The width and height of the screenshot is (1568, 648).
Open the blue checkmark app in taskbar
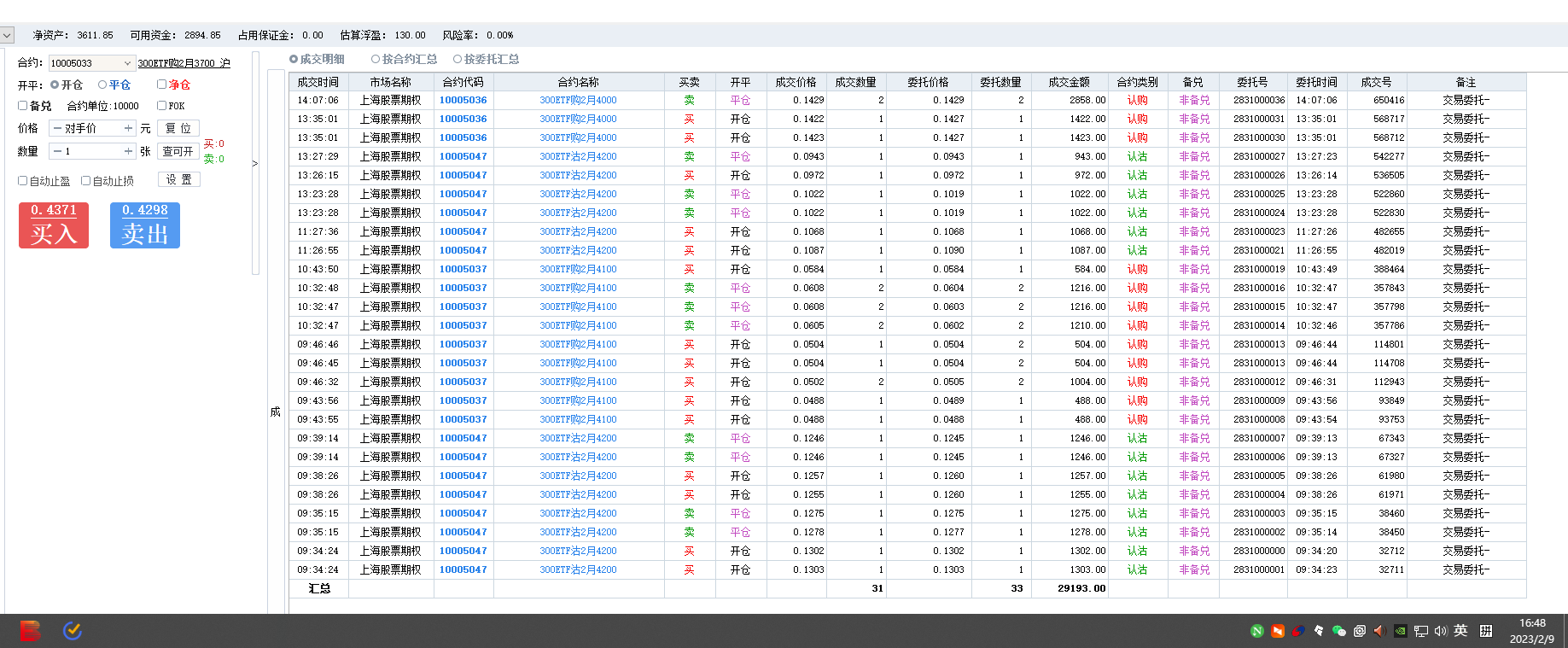tap(73, 631)
